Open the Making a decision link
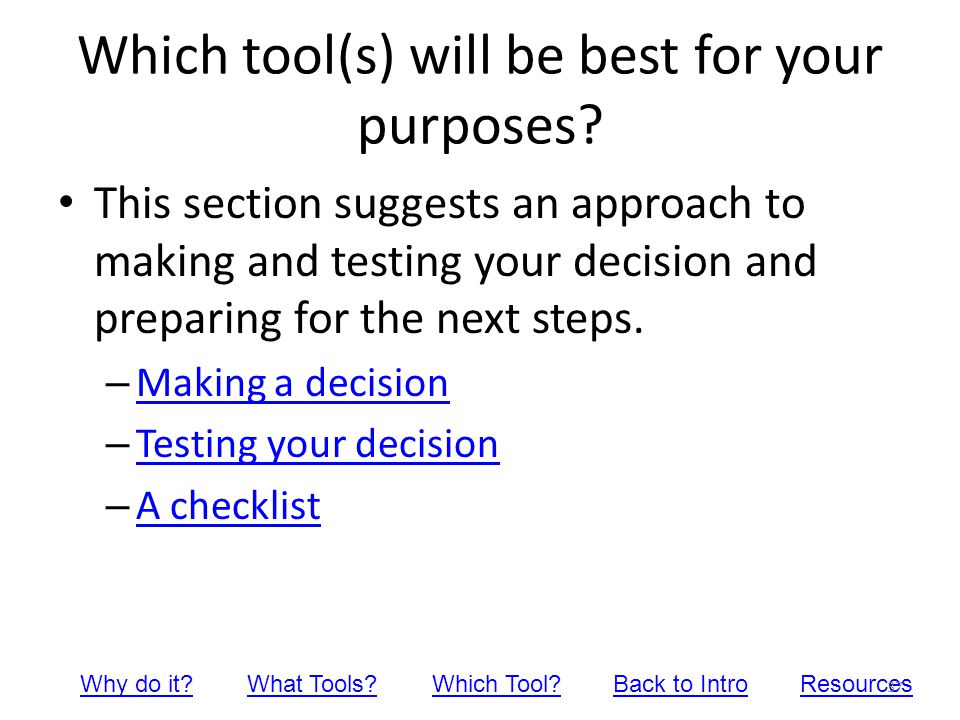 tap(293, 384)
